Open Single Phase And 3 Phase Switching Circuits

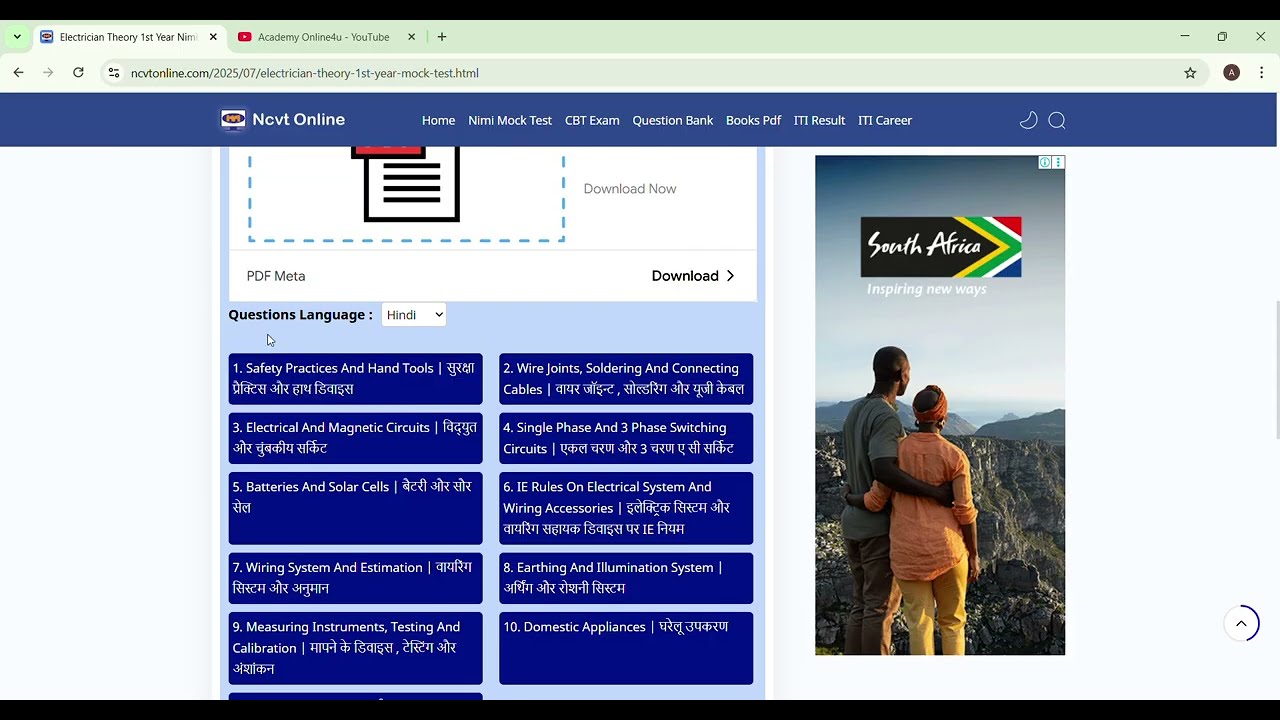click(x=626, y=438)
